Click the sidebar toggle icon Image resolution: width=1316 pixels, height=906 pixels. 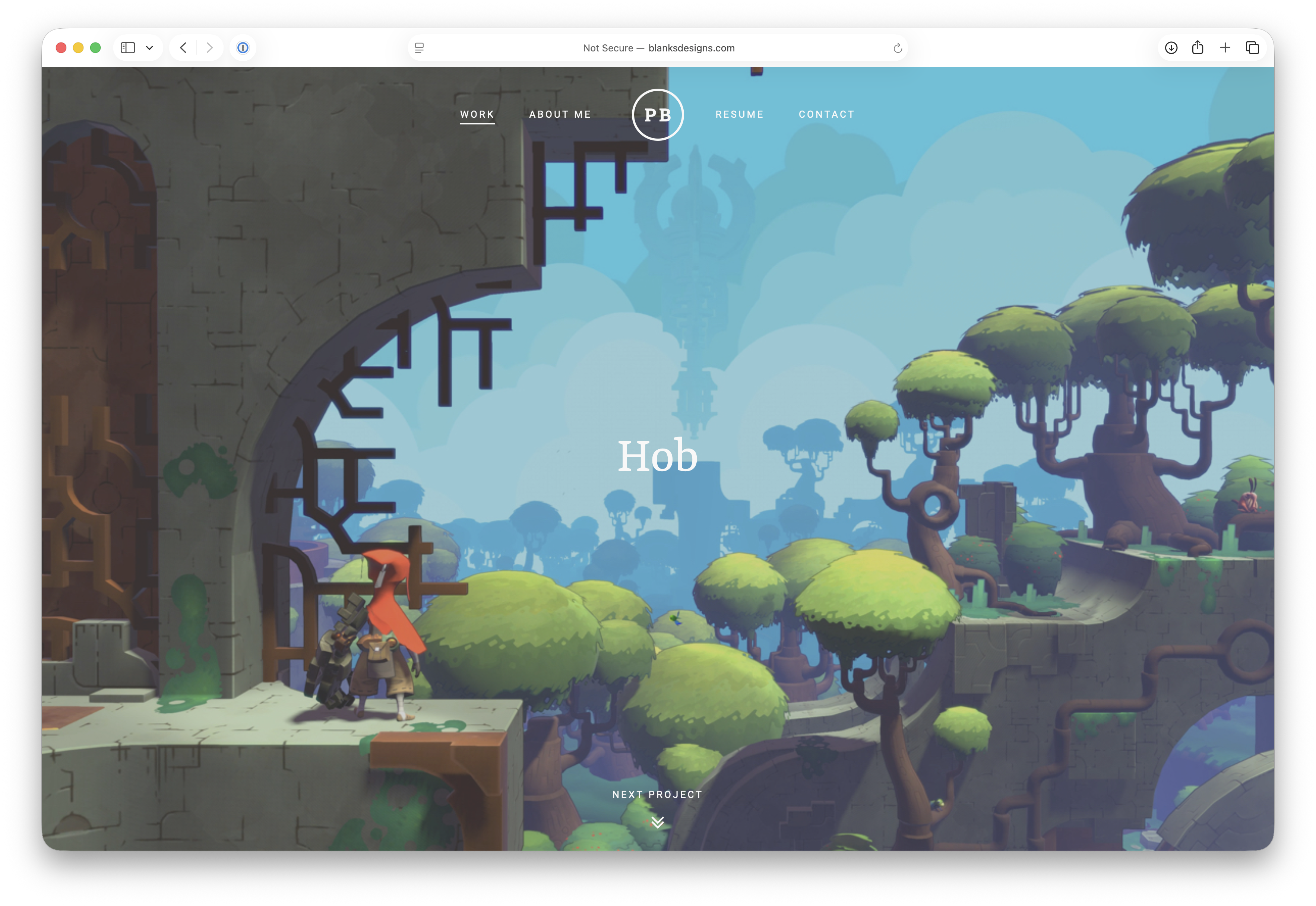click(x=128, y=48)
